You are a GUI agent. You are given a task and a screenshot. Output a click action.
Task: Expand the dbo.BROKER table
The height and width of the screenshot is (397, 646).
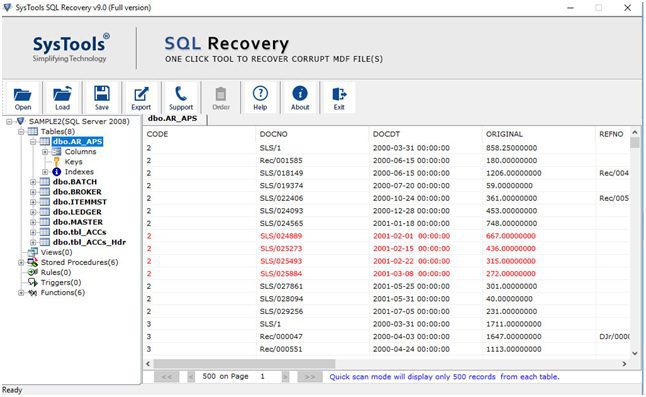click(33, 192)
